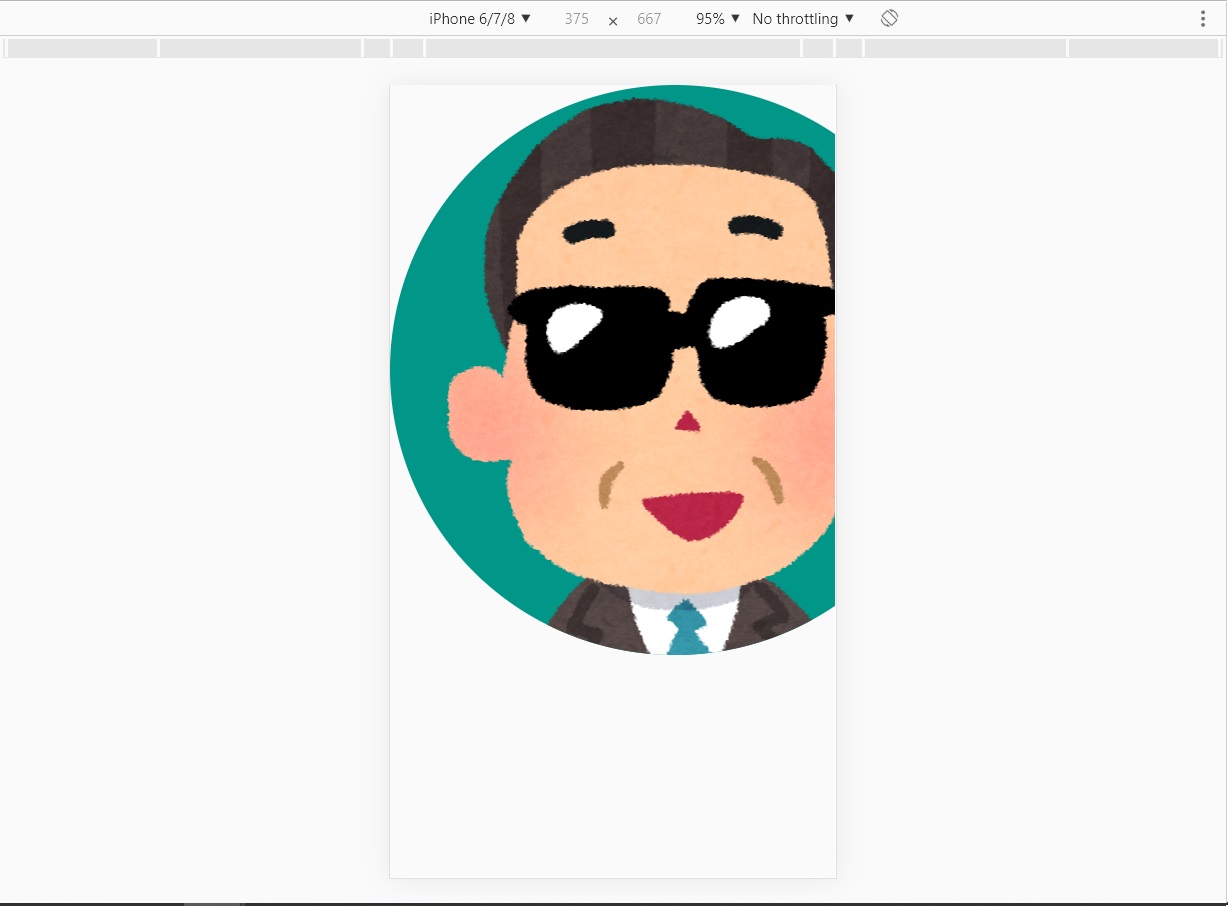
Task: Click the left sunglasses lens on avatar
Action: pyautogui.click(x=590, y=350)
